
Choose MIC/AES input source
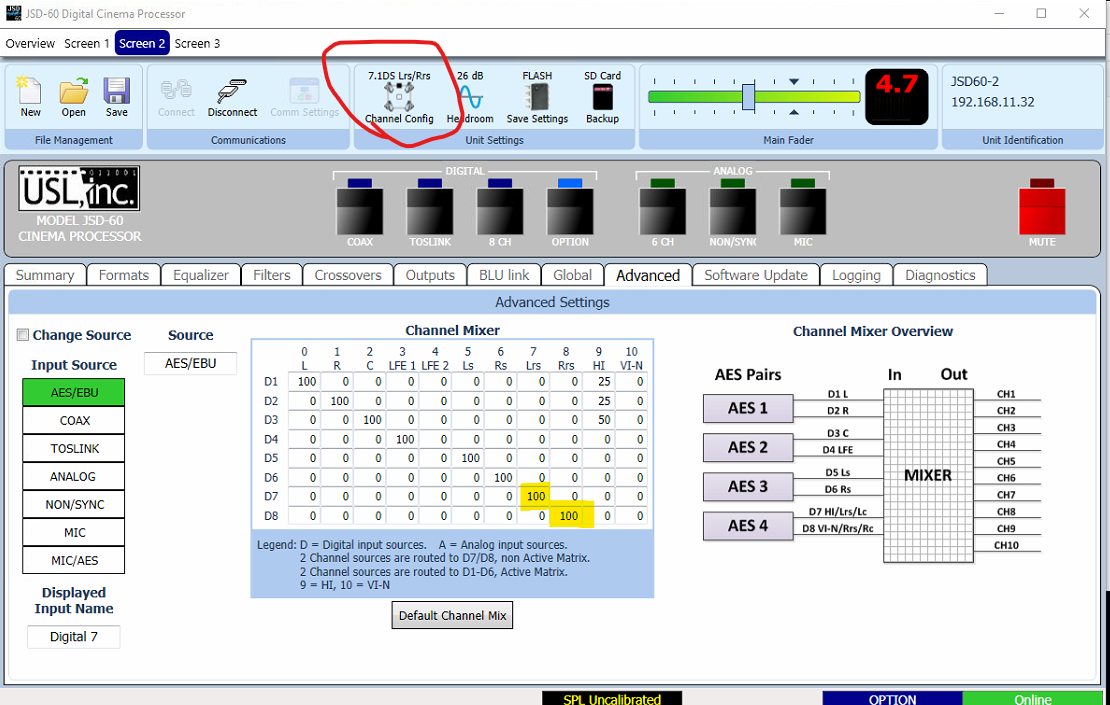click(74, 560)
